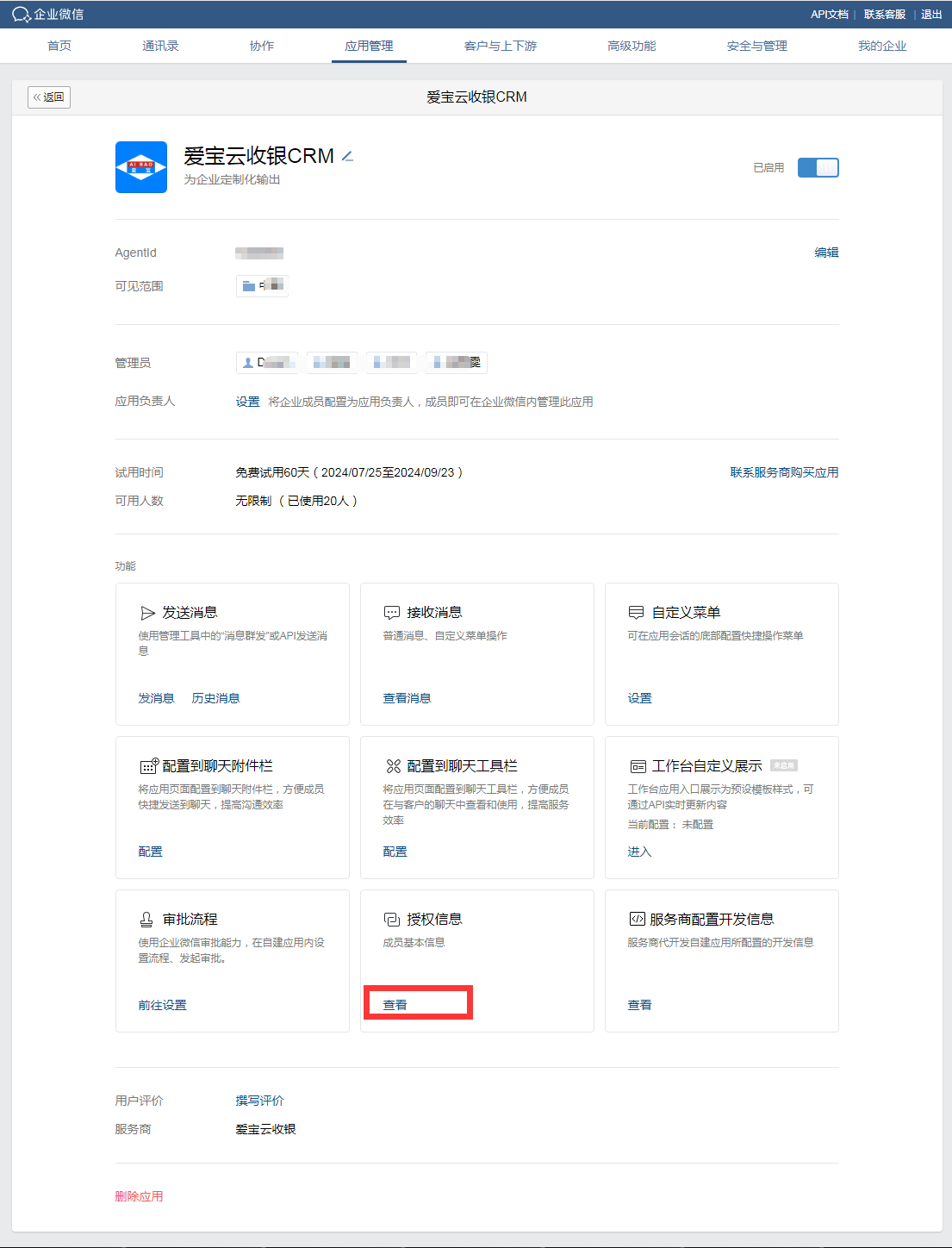
Task: Click the red 删除应用 link
Action: (x=139, y=1196)
